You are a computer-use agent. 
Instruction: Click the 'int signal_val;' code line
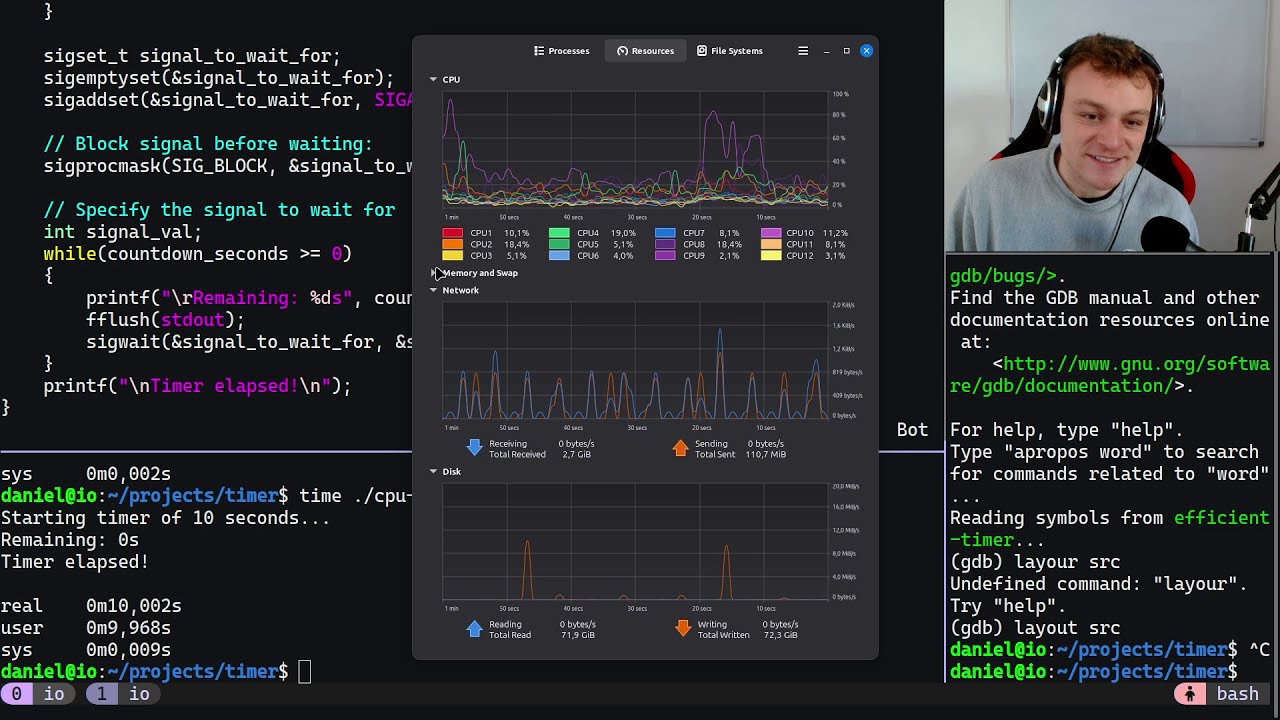[122, 232]
